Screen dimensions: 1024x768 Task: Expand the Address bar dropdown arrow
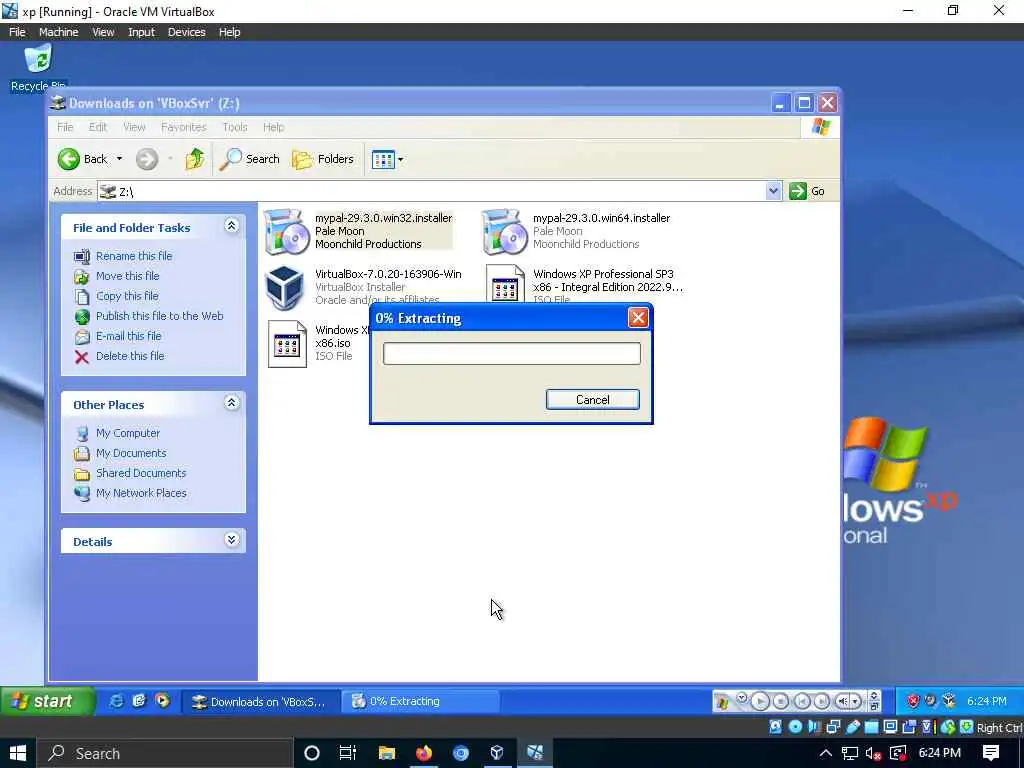tap(773, 191)
